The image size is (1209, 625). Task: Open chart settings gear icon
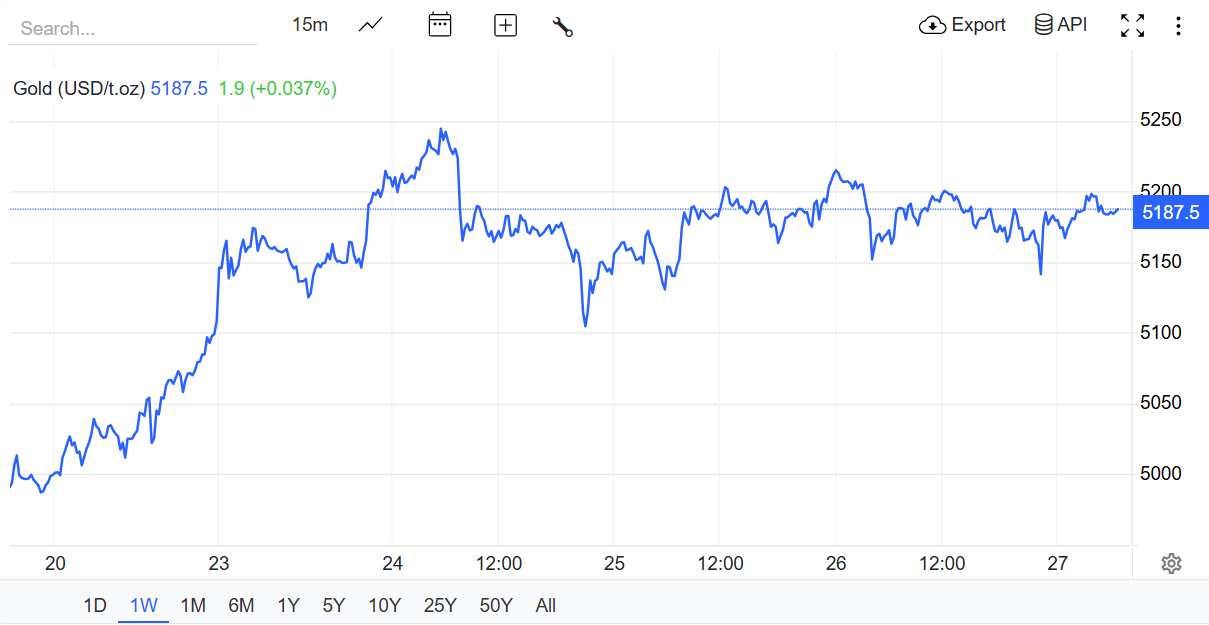click(x=1171, y=564)
